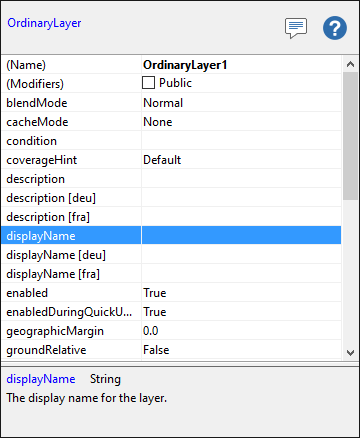Toggle the Public modifier checkbox
The width and height of the screenshot is (360, 438).
[148, 83]
